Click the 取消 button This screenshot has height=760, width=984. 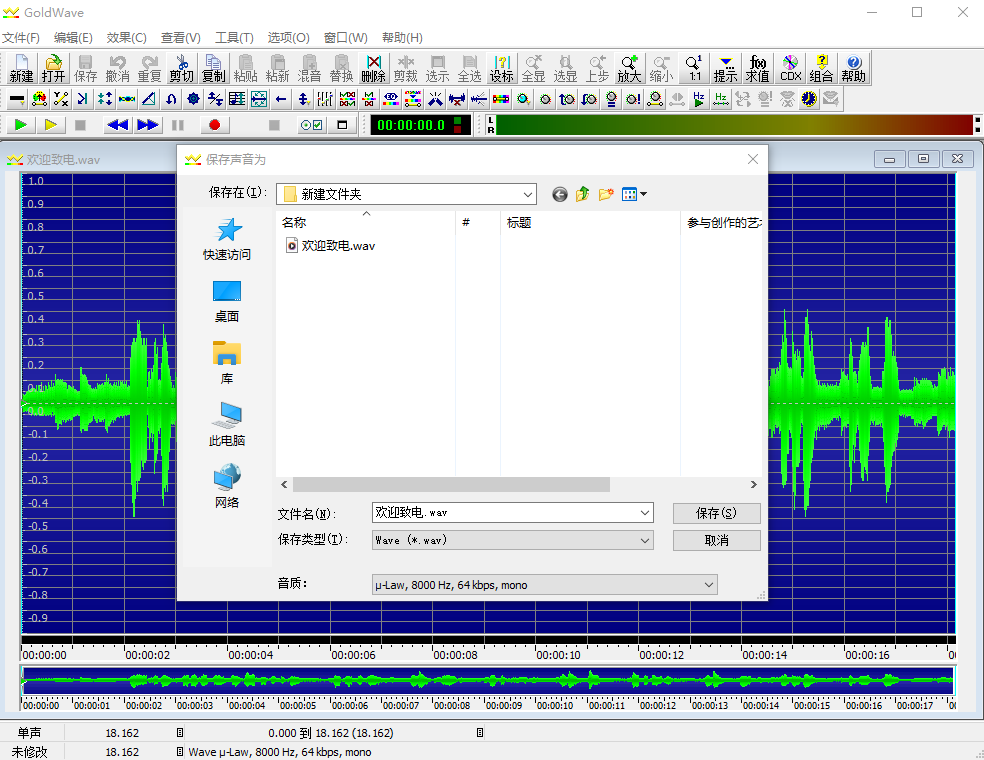tap(716, 540)
